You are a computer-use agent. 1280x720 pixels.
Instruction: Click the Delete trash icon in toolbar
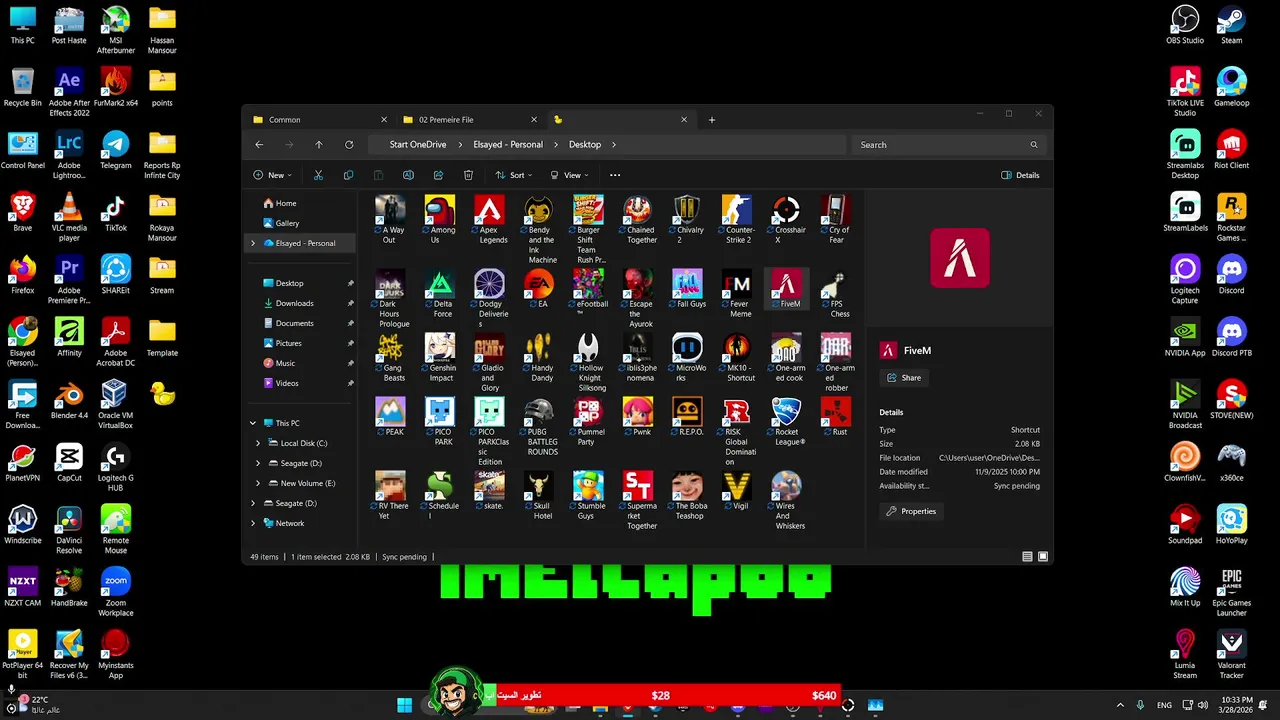(x=468, y=175)
